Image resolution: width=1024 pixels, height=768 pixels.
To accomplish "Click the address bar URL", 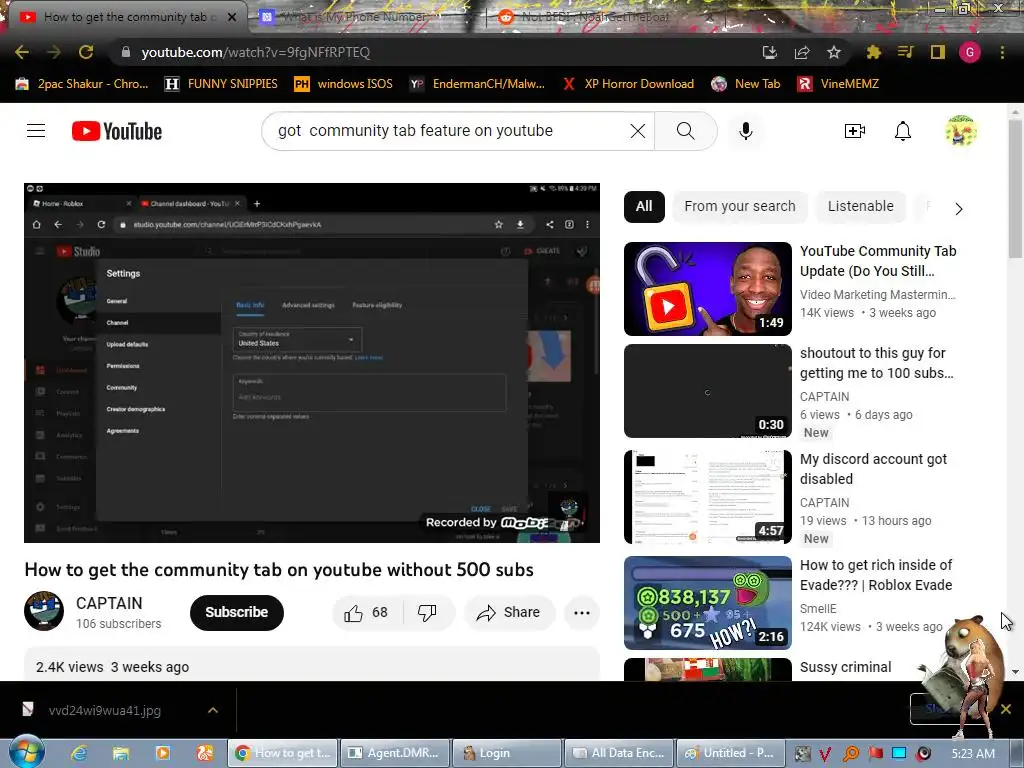I will pyautogui.click(x=256, y=52).
